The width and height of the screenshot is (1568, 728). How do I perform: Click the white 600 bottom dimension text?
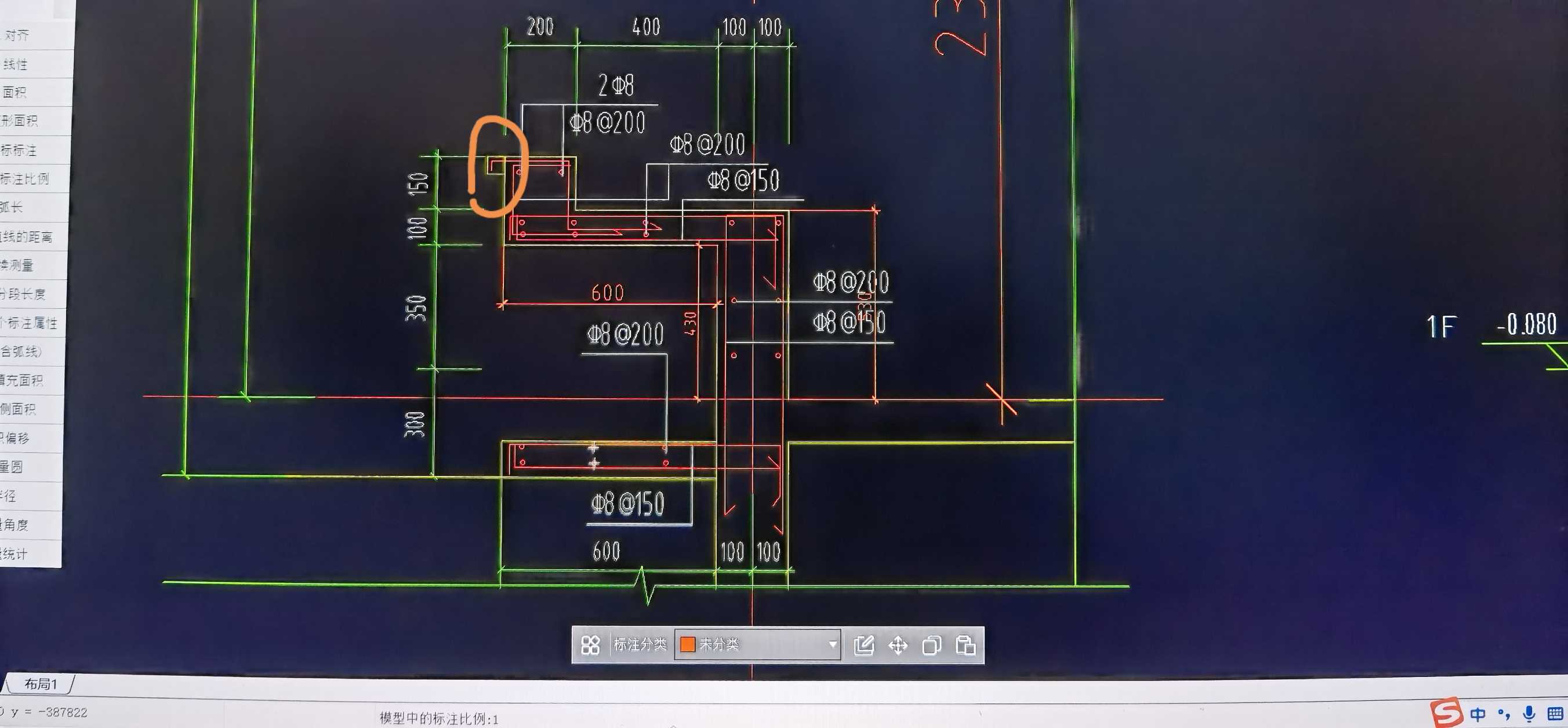click(606, 552)
